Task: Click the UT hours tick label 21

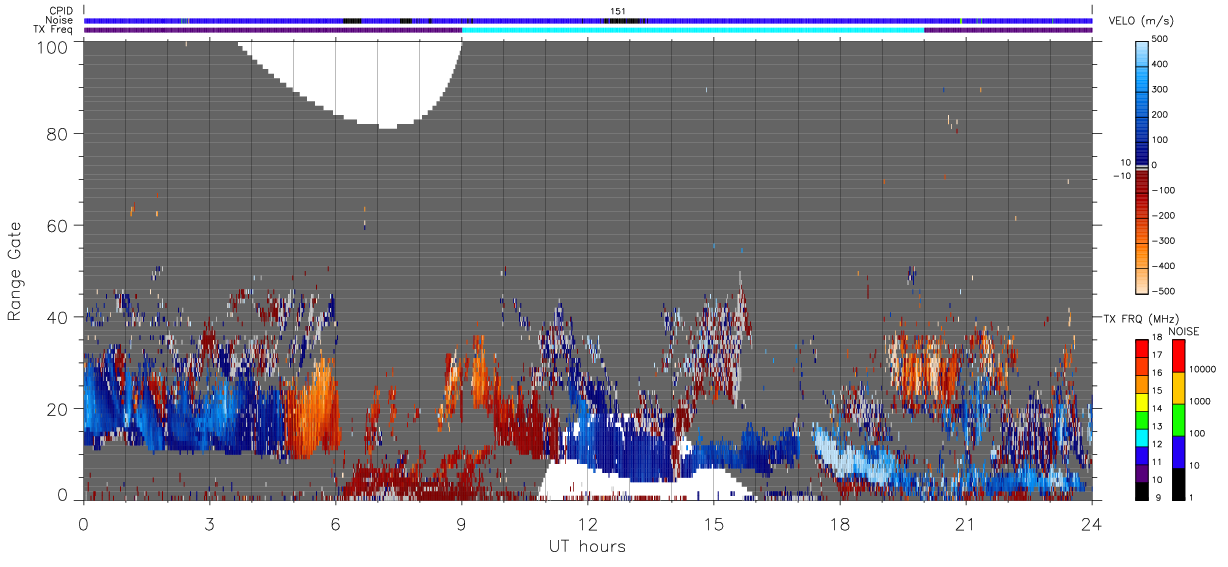Action: point(965,522)
